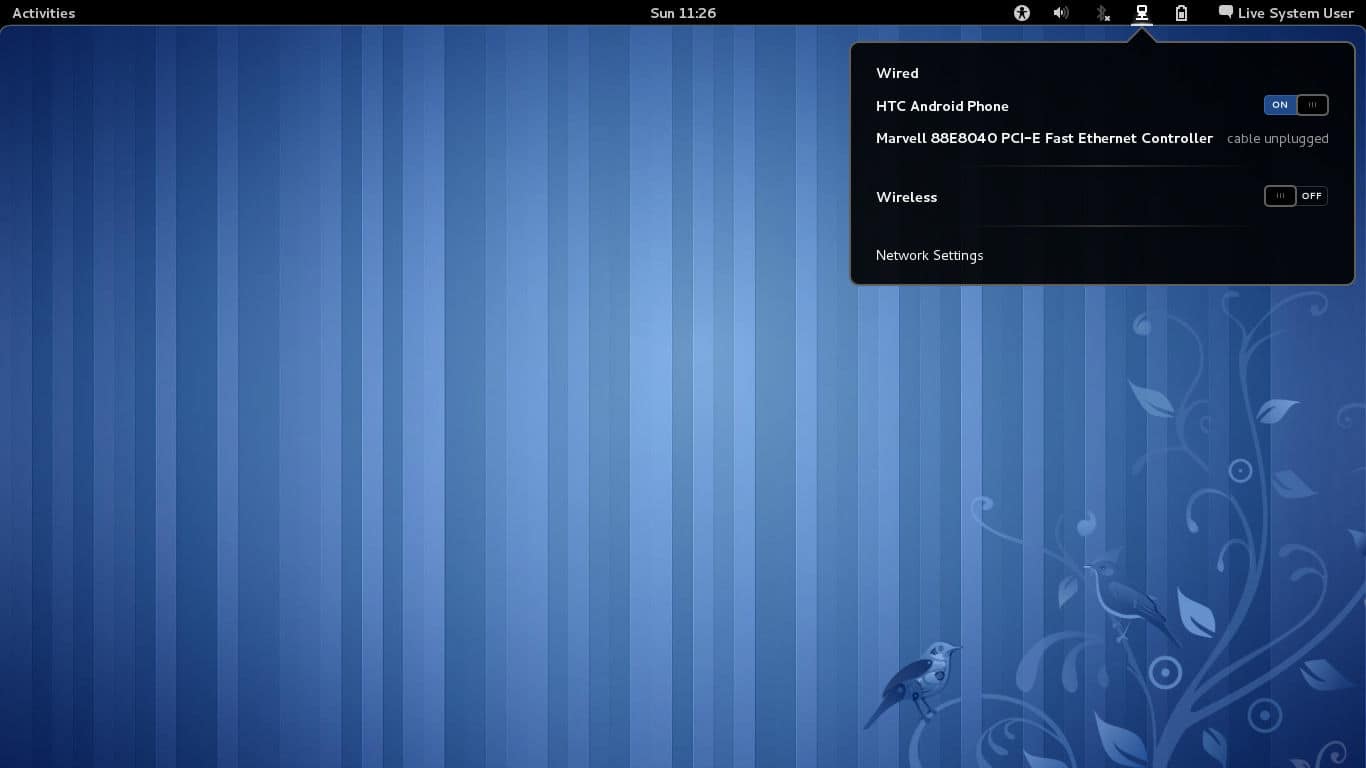Select HTC Android Phone connection entry
This screenshot has width=1366, height=768.
(942, 106)
